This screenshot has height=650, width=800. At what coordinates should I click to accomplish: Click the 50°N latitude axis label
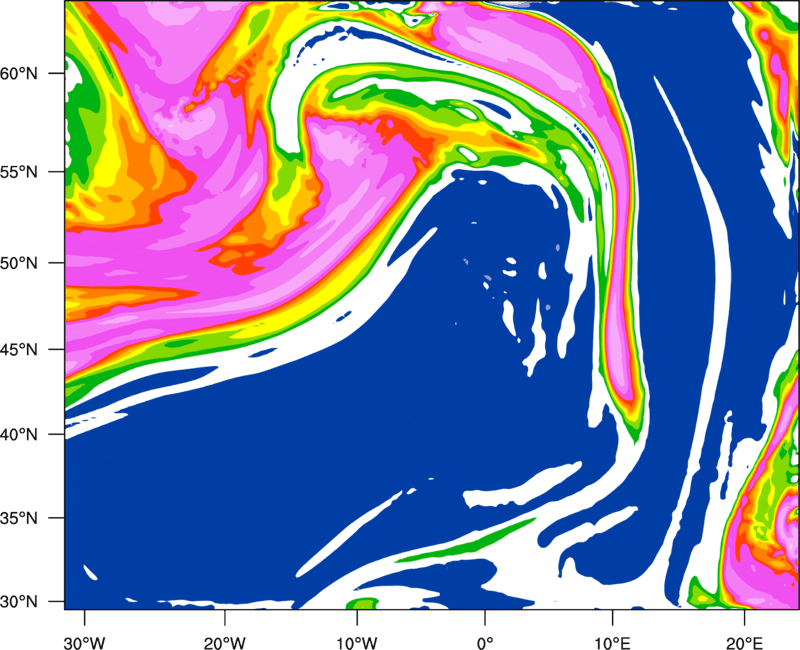[19, 263]
